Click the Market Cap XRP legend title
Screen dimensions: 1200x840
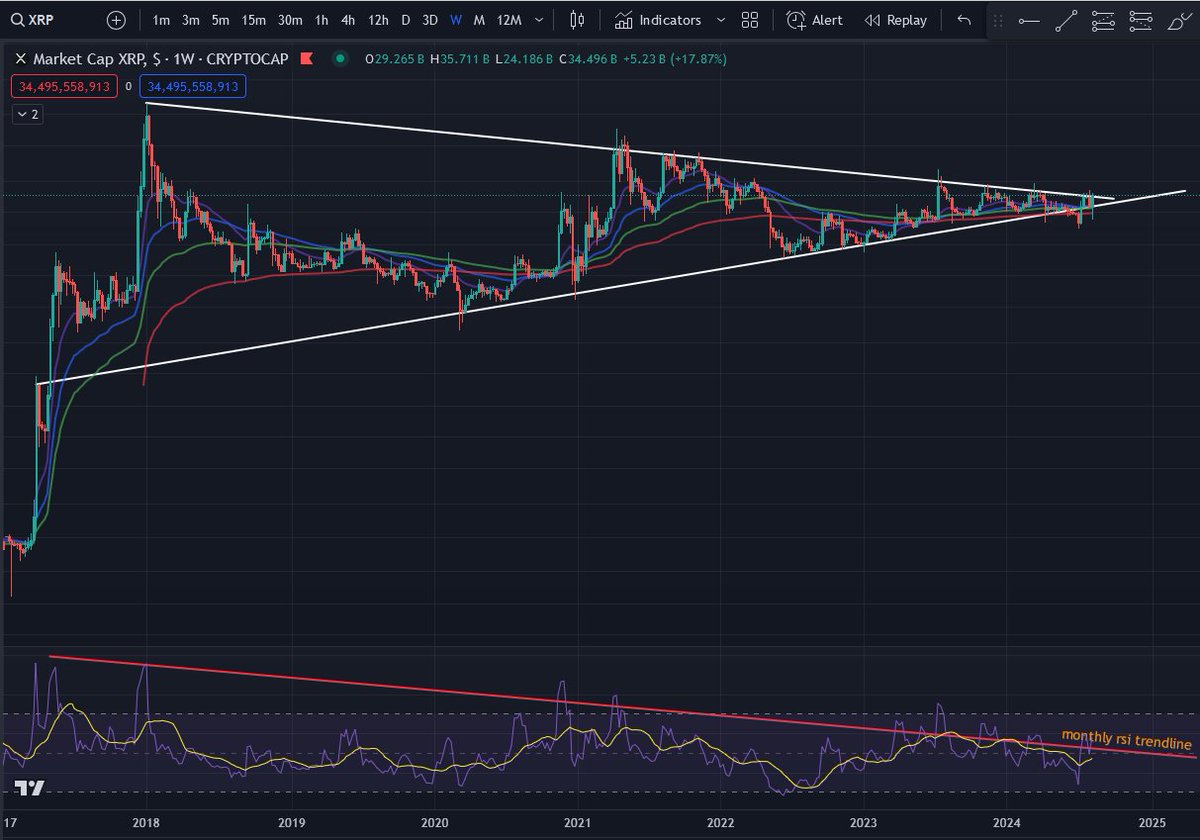click(x=160, y=60)
